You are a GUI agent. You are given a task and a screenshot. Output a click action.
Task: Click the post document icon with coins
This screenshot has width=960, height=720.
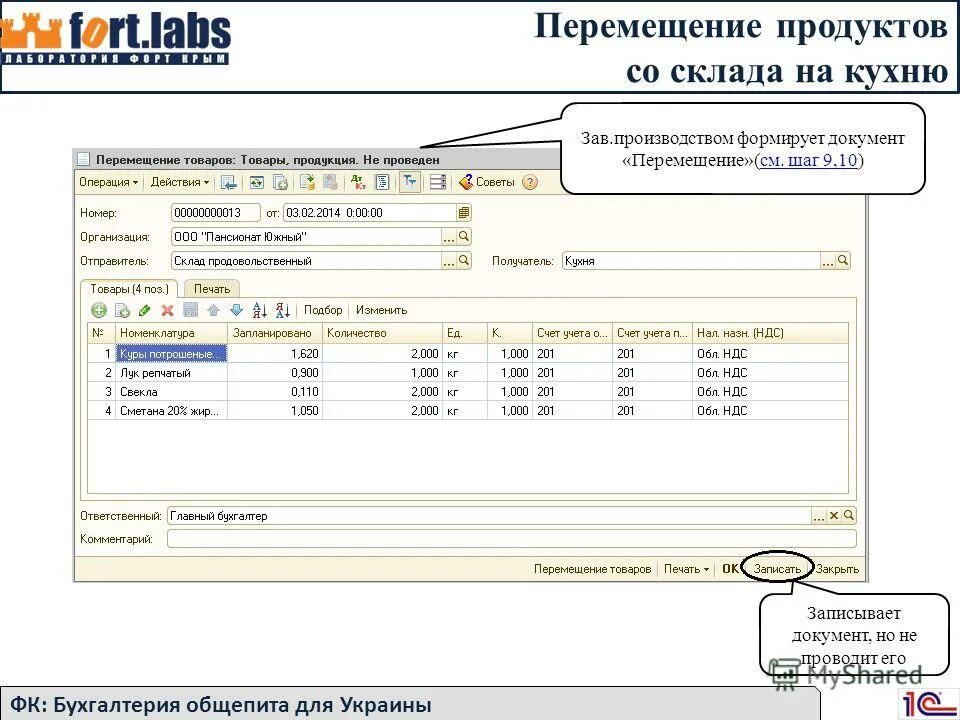(307, 182)
